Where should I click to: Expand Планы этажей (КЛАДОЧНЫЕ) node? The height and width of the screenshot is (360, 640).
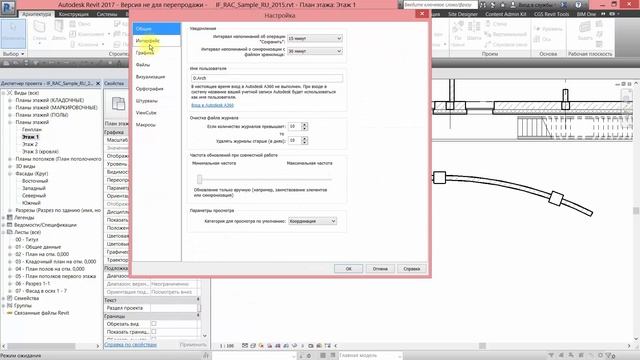[x=10, y=100]
